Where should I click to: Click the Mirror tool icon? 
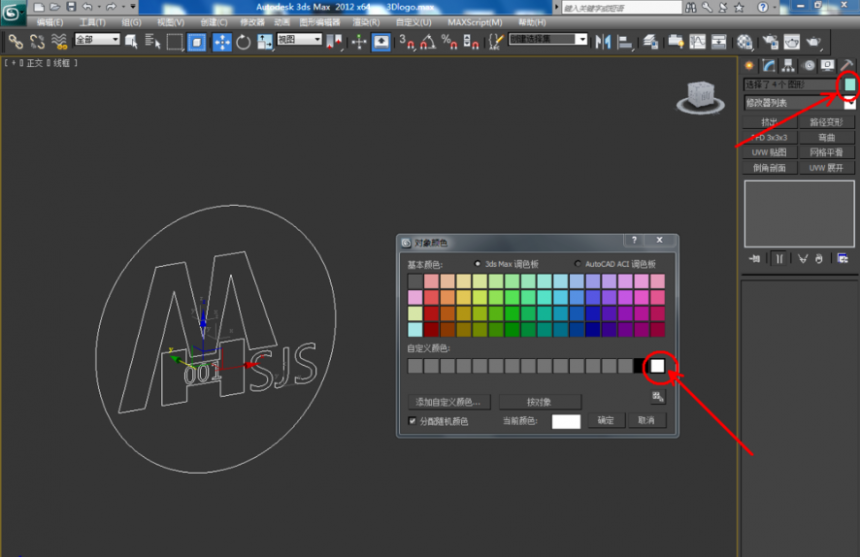click(x=603, y=42)
